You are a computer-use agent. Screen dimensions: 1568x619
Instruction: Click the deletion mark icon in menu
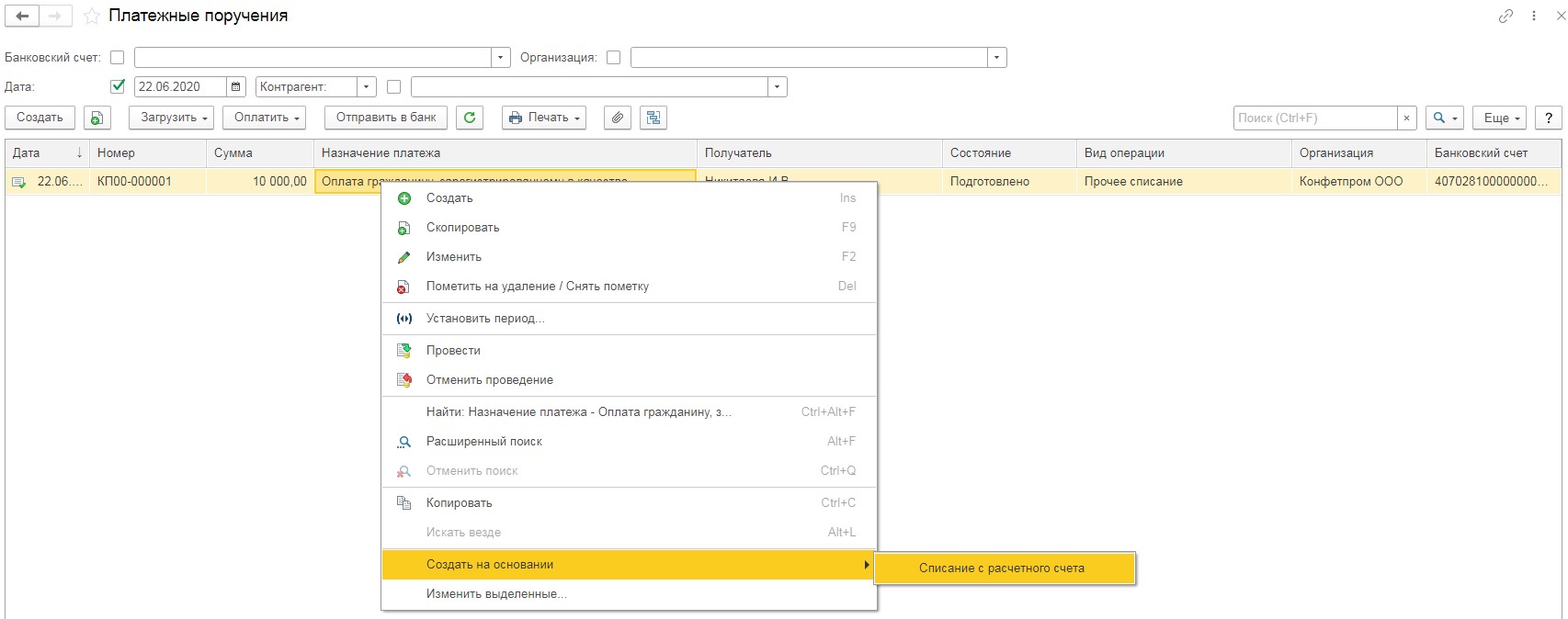point(403,287)
